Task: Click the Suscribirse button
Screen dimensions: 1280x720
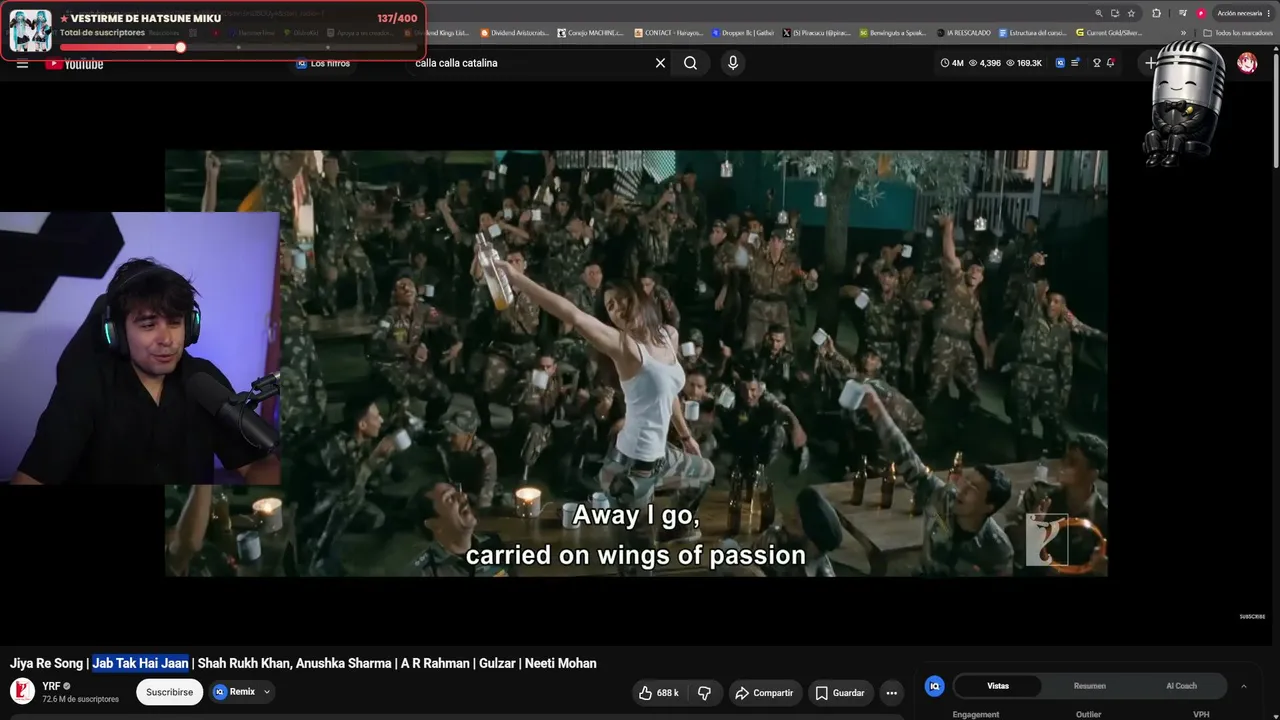Action: [x=169, y=692]
